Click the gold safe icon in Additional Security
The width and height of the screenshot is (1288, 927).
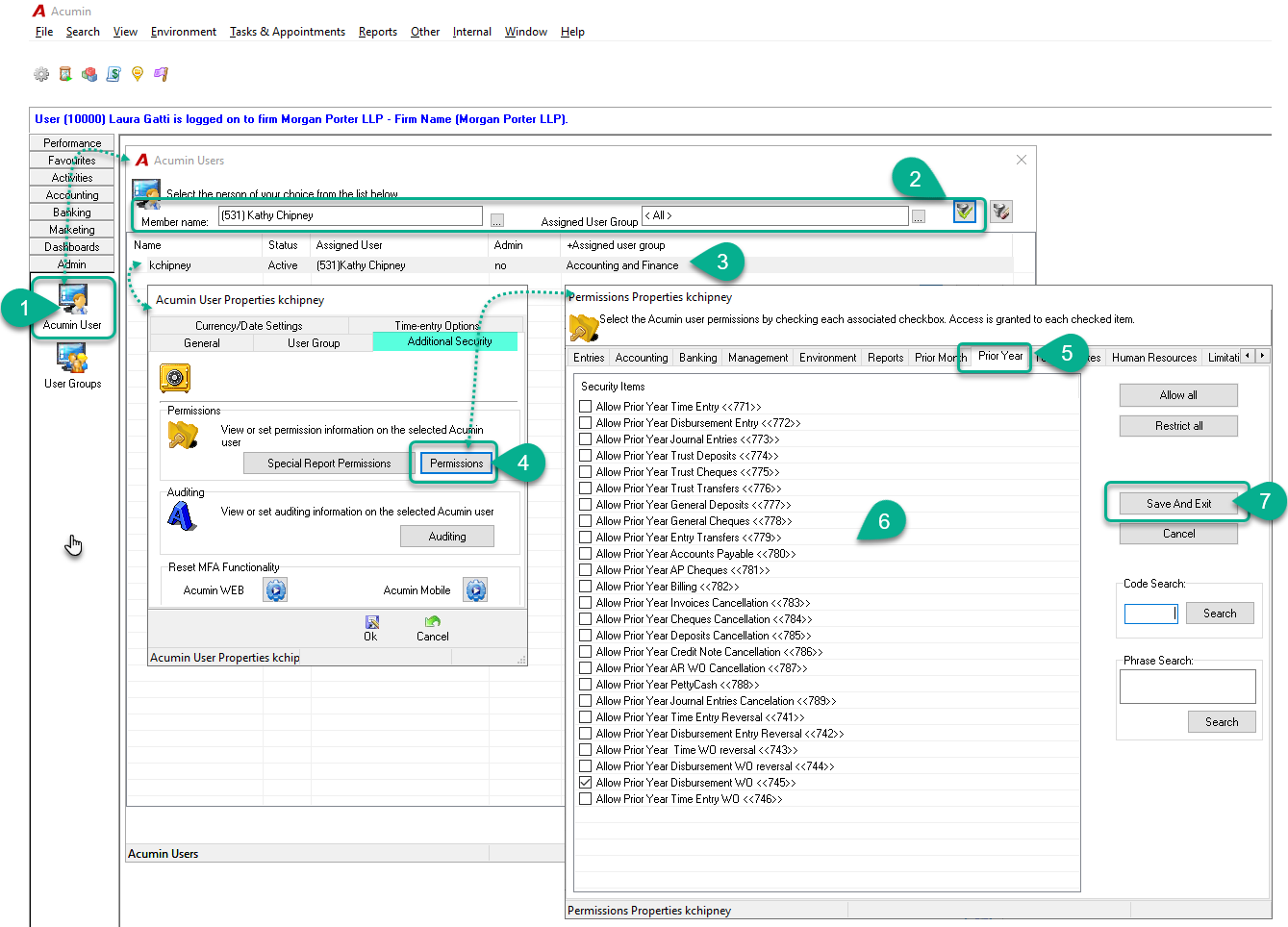coord(175,378)
